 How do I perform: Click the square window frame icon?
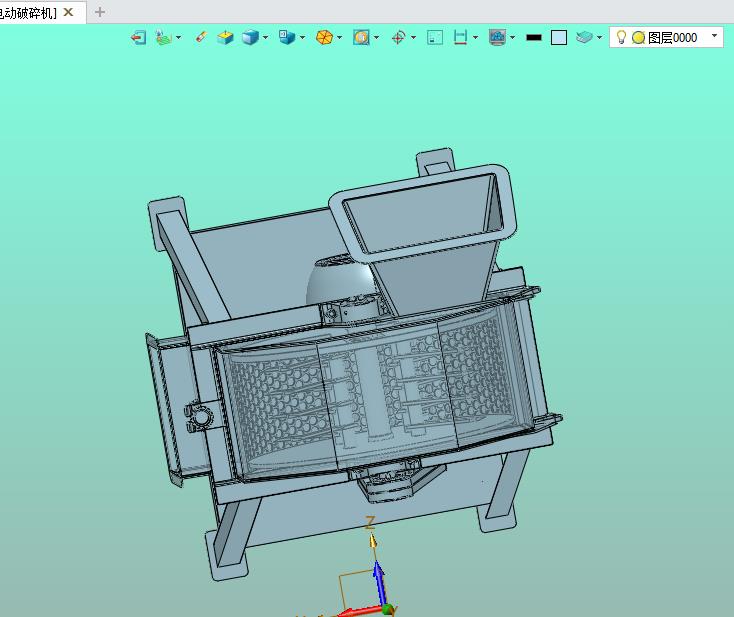pyautogui.click(x=435, y=37)
